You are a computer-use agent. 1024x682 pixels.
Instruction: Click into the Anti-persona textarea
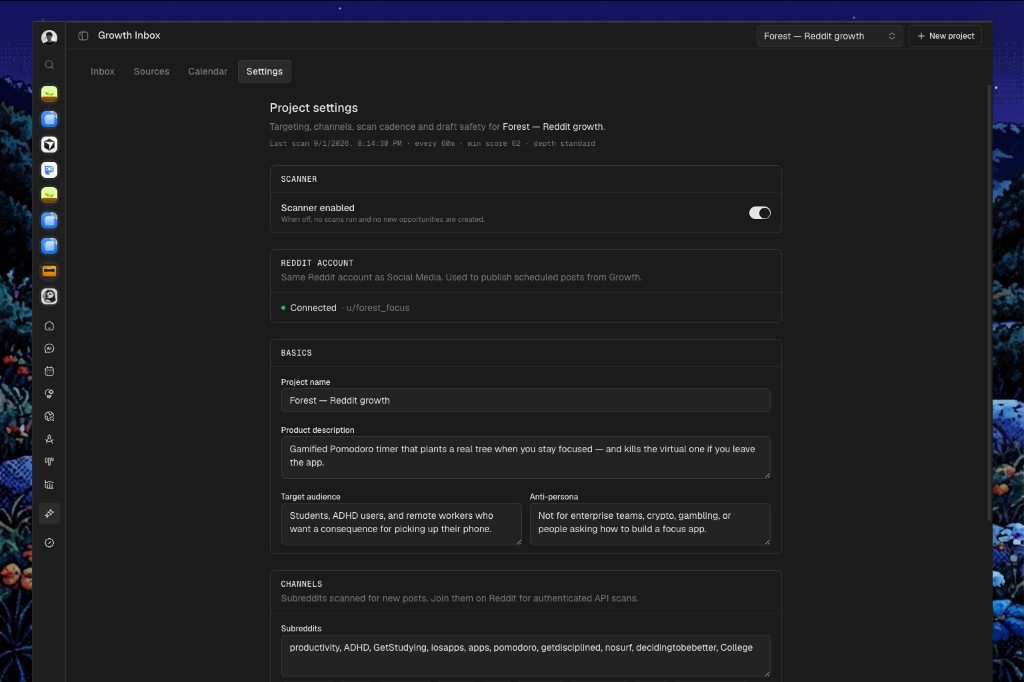click(x=650, y=524)
